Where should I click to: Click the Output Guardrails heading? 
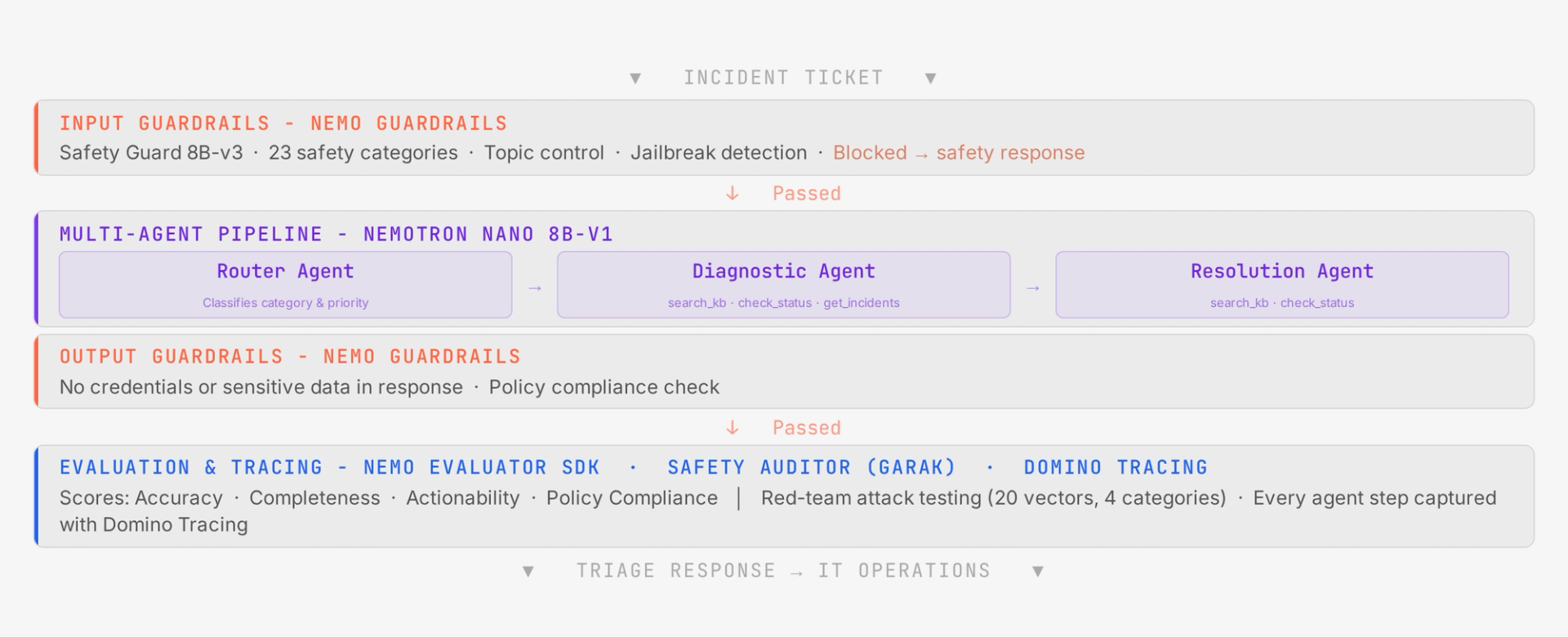(290, 357)
